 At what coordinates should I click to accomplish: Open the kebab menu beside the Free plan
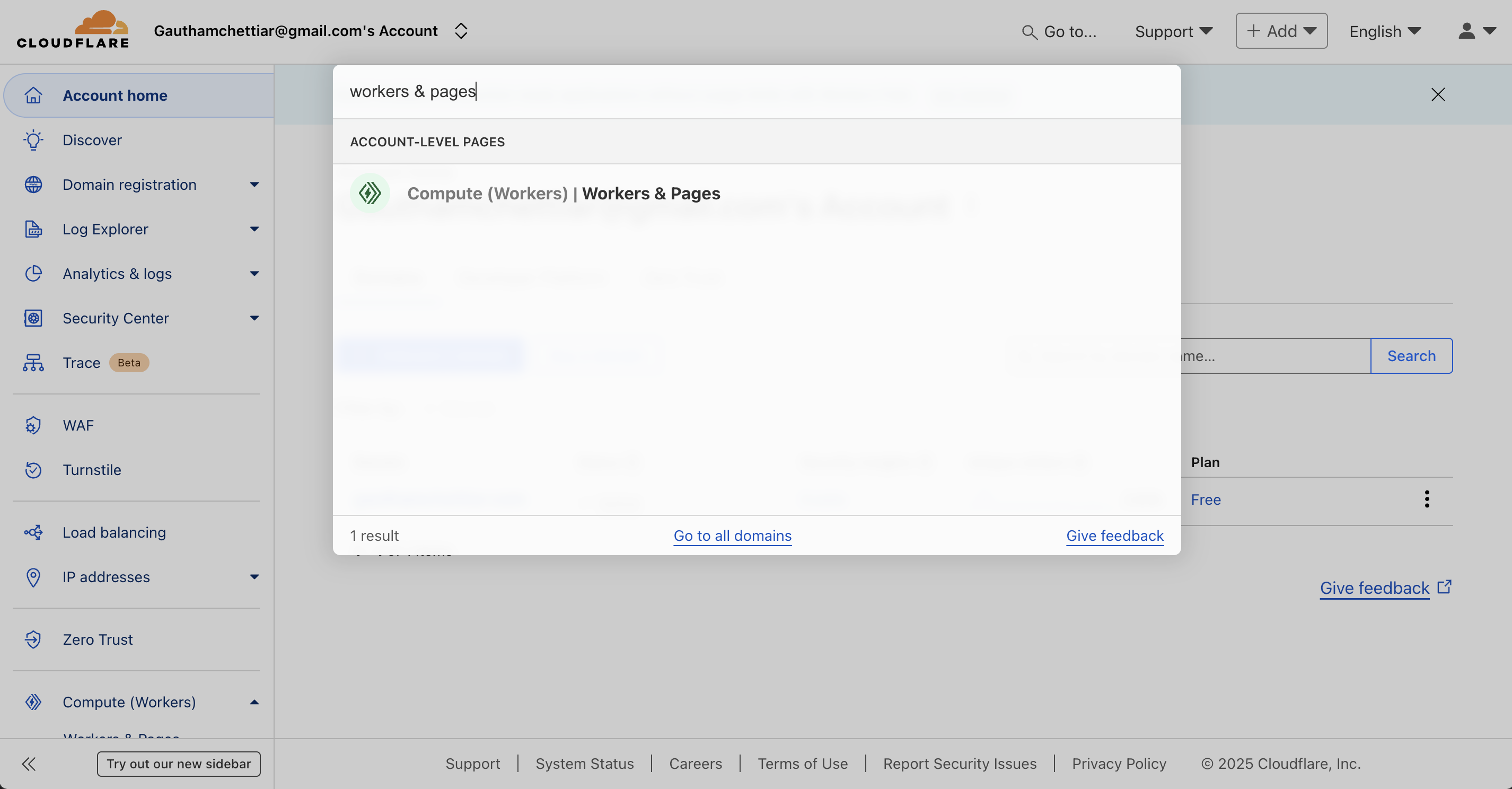coord(1428,498)
